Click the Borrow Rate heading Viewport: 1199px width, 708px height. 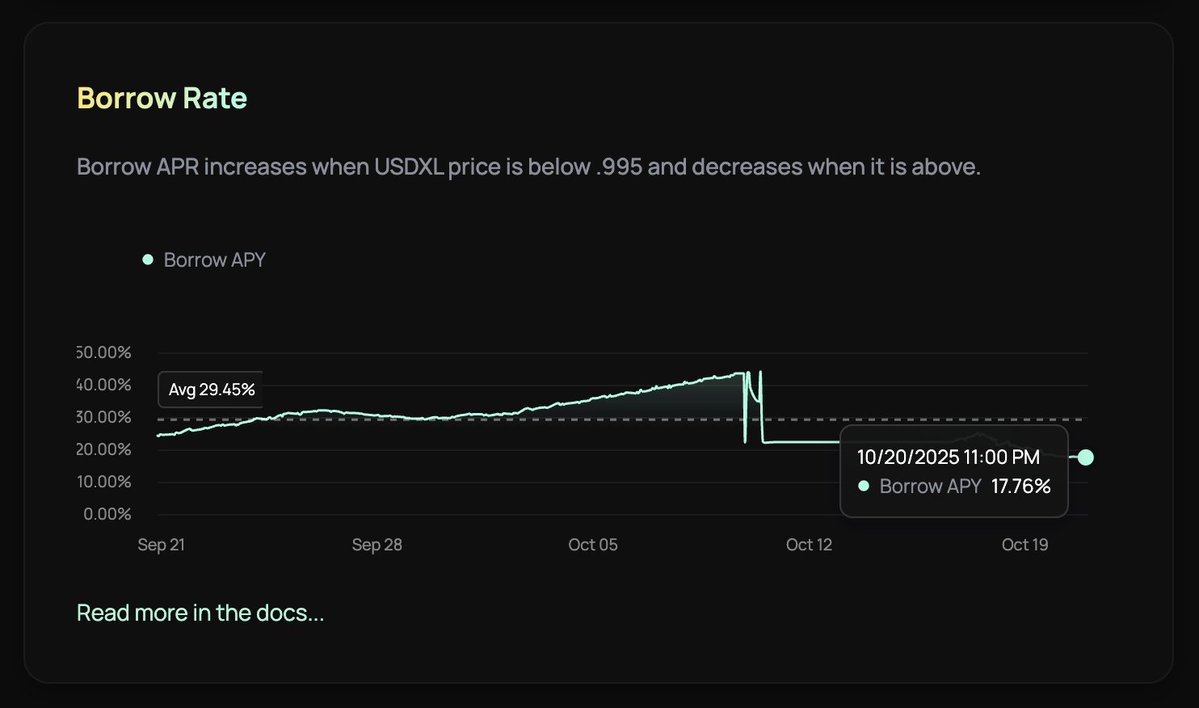pyautogui.click(x=161, y=98)
